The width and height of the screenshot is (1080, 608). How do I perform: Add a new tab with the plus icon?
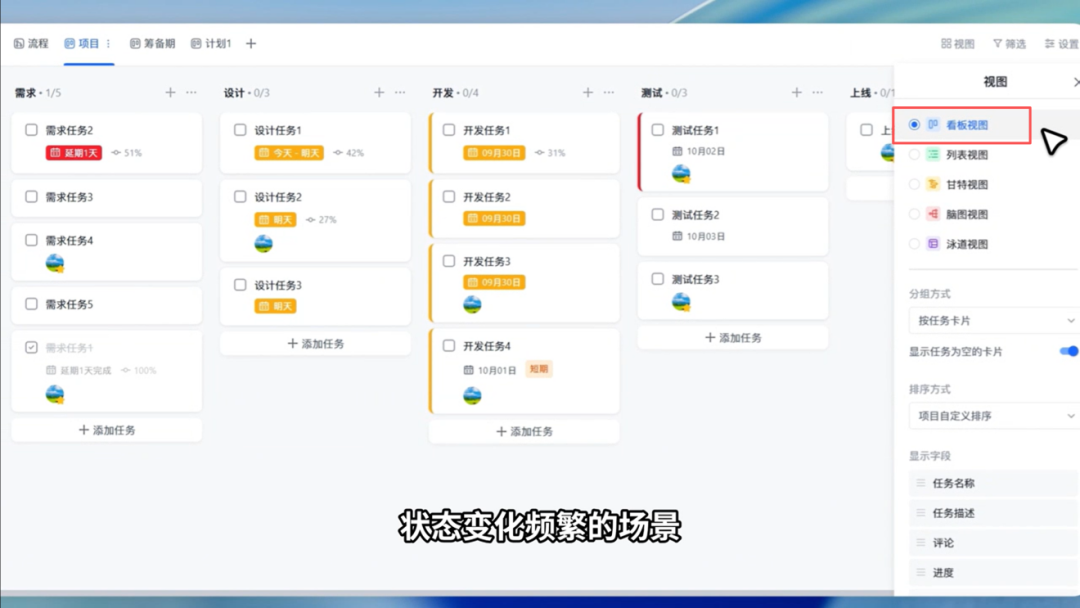click(251, 43)
